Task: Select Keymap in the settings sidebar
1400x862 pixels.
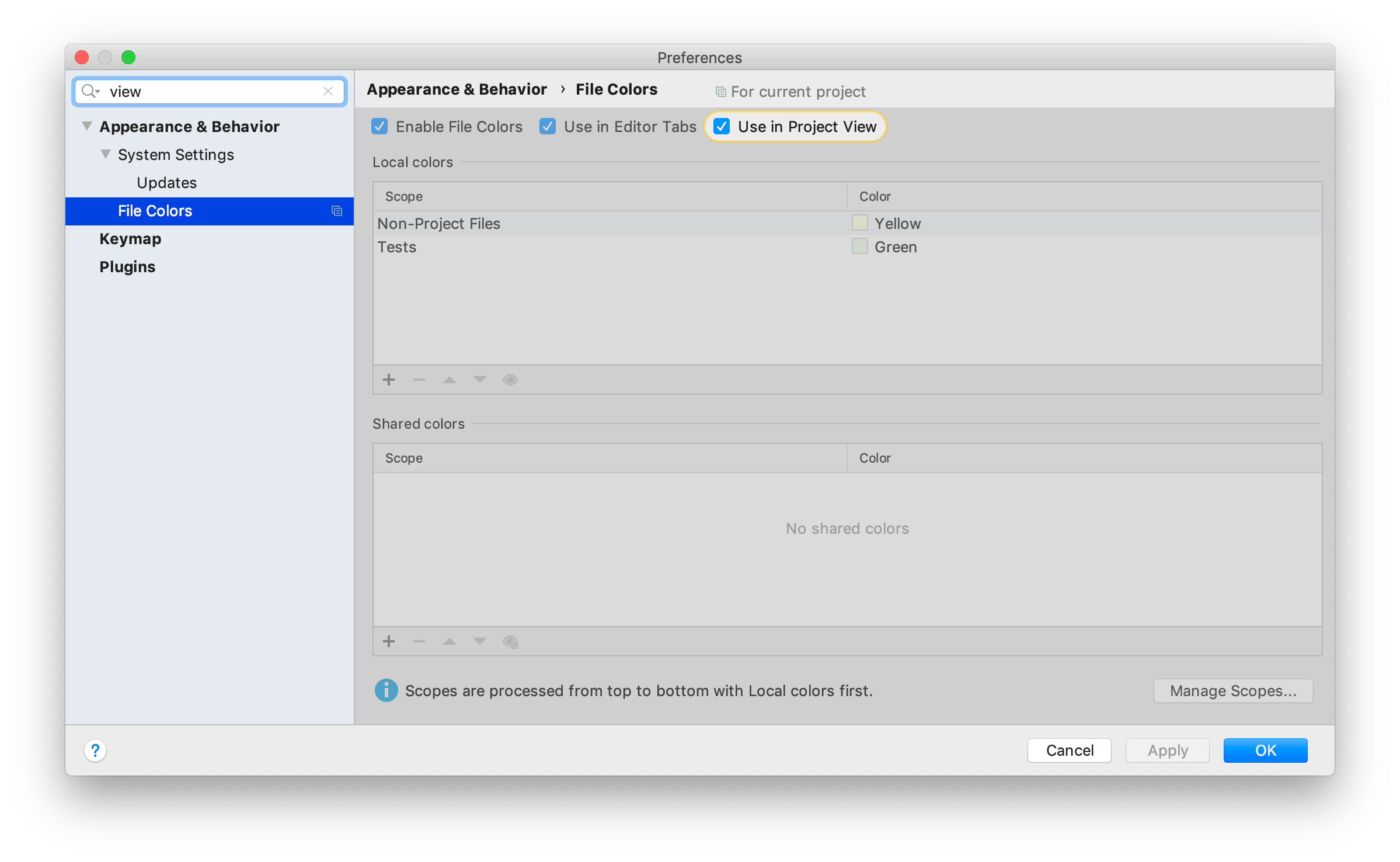Action: [130, 238]
